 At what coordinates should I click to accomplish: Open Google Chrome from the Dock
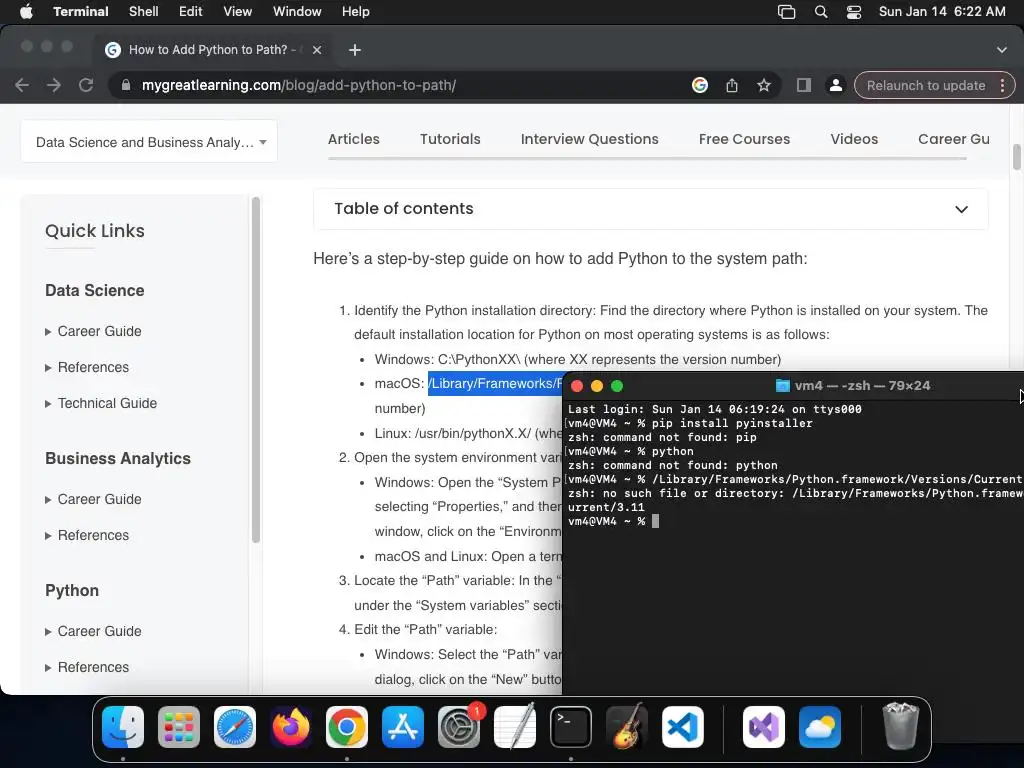coord(347,727)
